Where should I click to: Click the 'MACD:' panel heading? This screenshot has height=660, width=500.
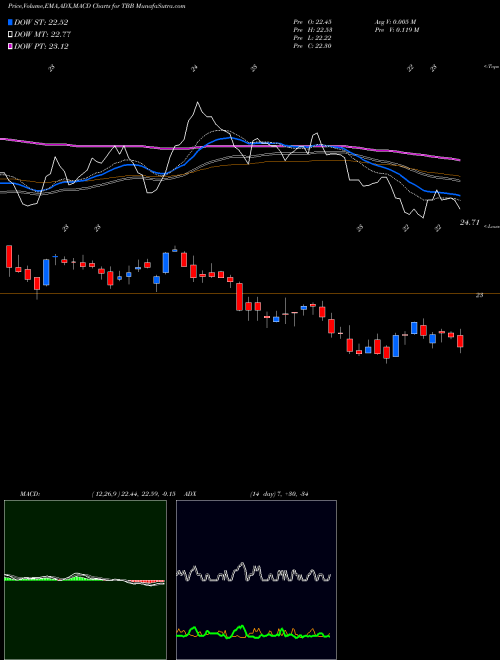(30, 494)
